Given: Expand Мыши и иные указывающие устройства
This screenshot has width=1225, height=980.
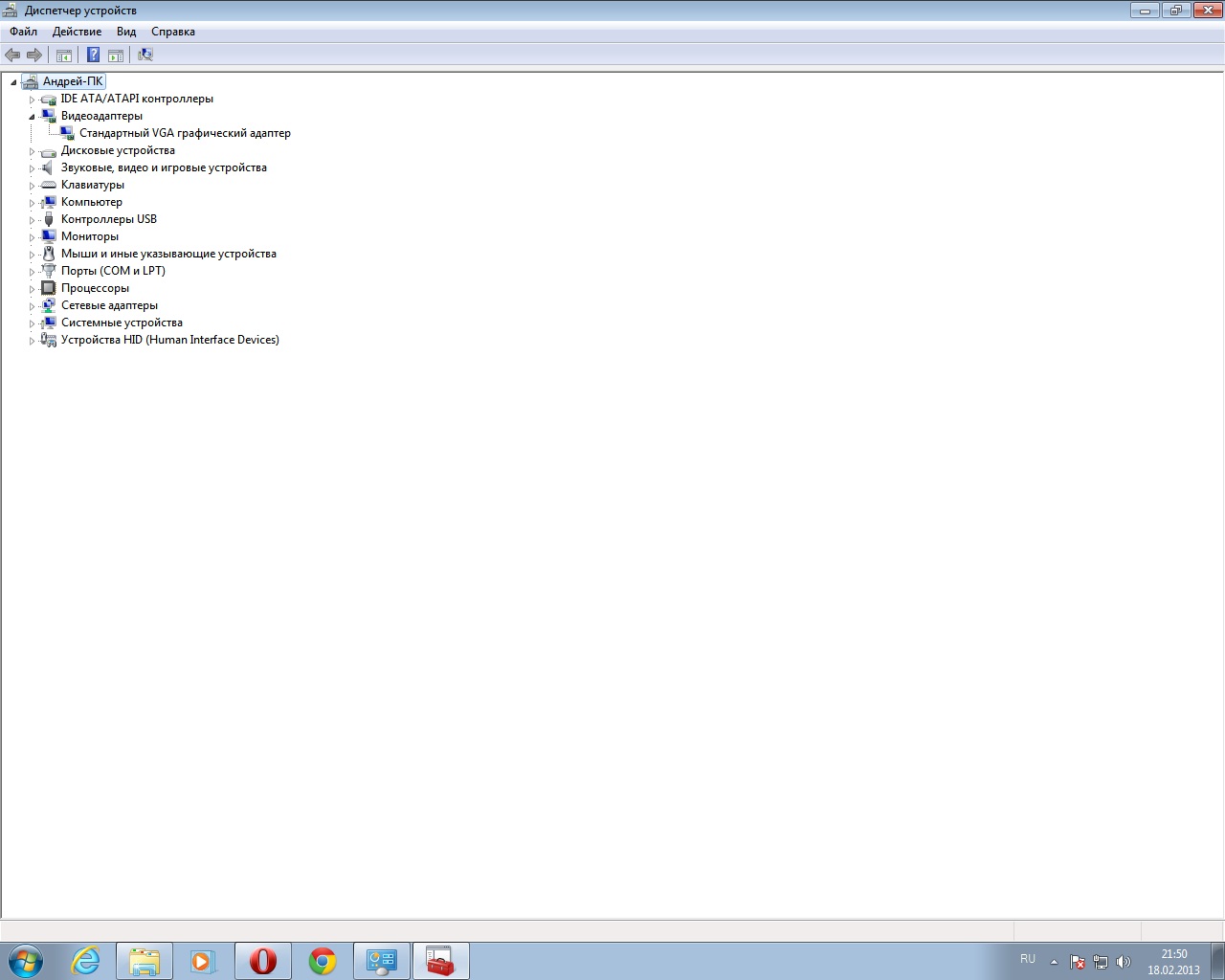Looking at the screenshot, I should coord(32,255).
